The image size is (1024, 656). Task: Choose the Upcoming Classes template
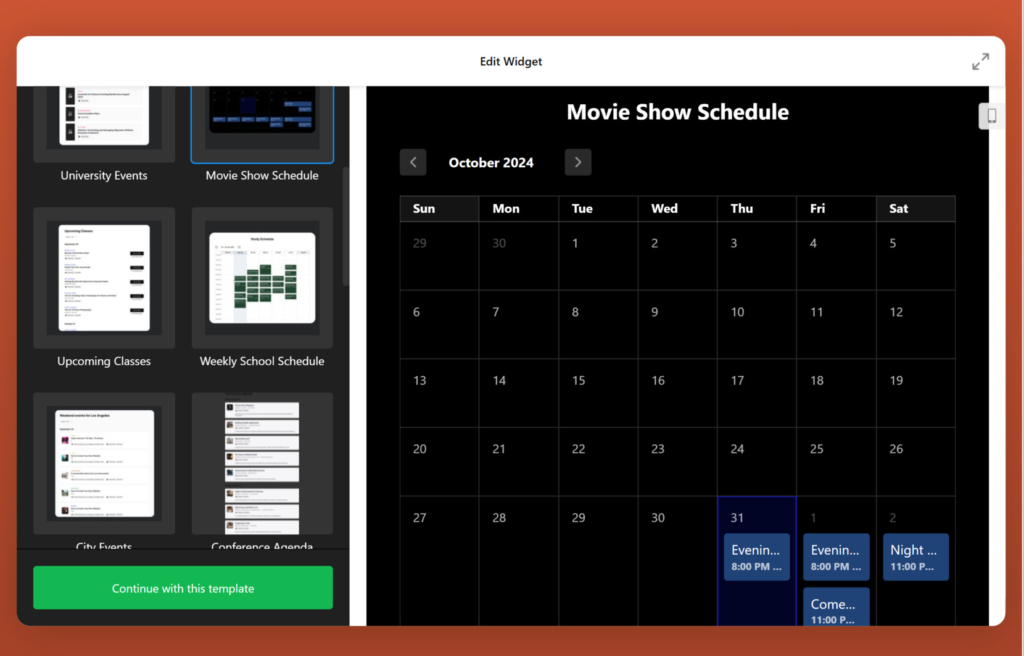point(104,278)
